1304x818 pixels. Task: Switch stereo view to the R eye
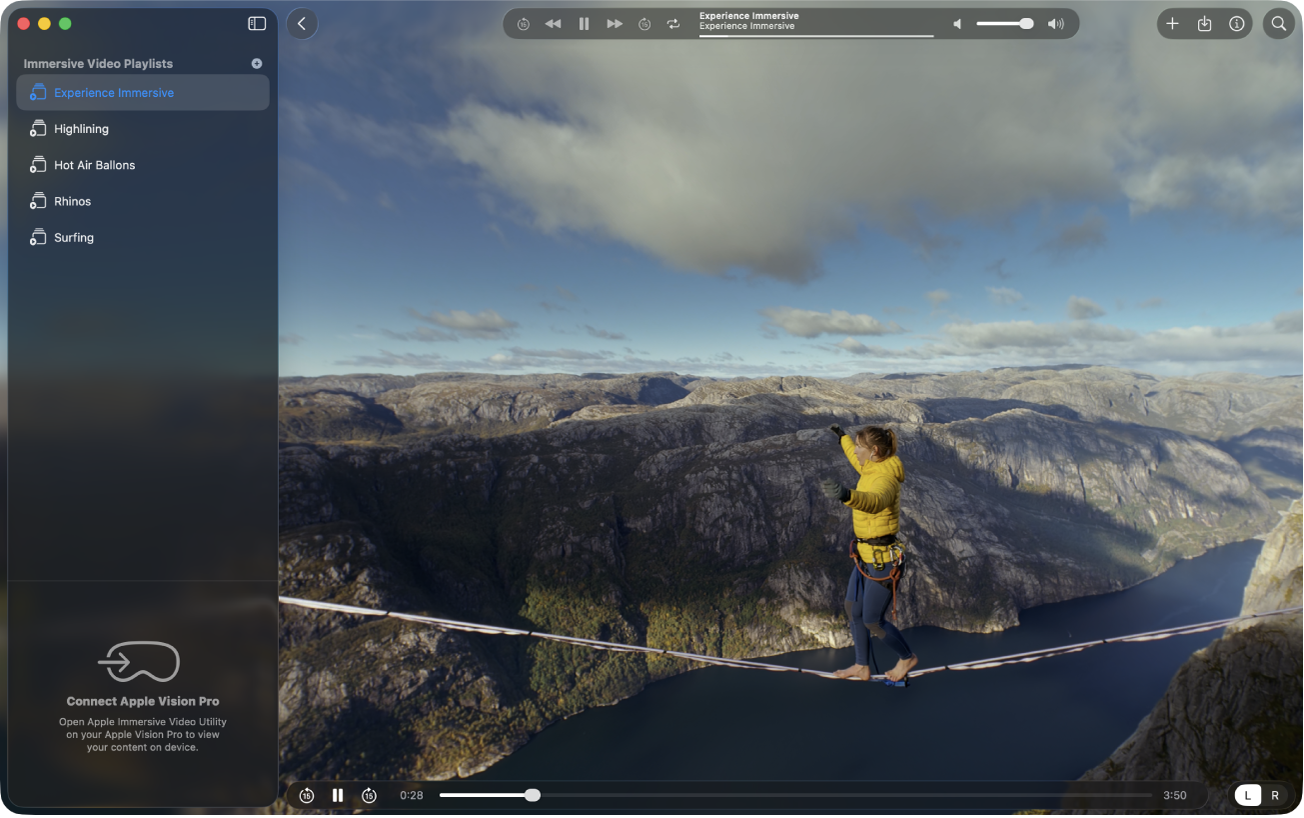(1275, 795)
